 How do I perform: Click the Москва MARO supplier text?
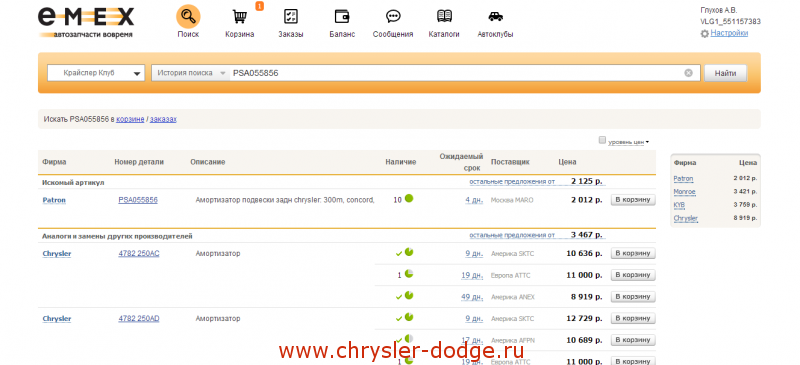click(512, 200)
